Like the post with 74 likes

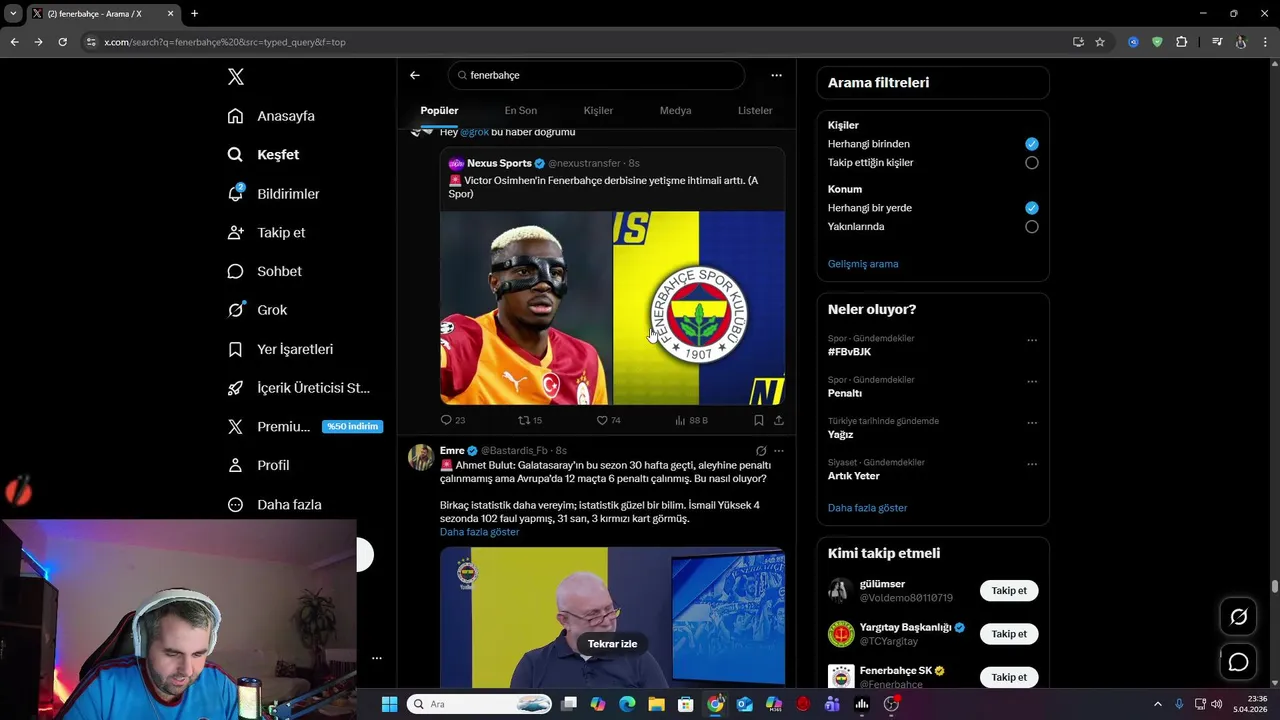608,420
